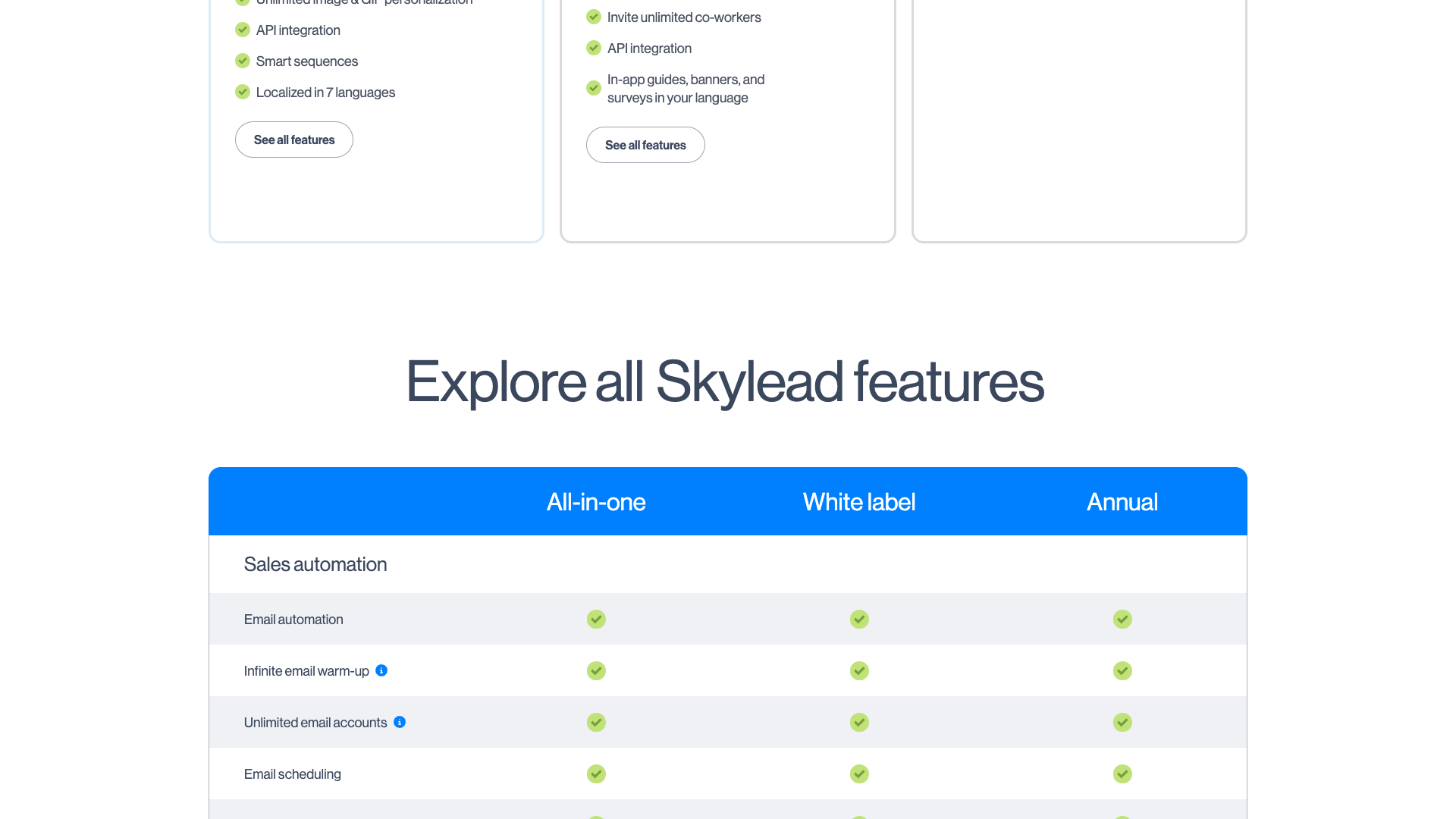Expand the Sales automation section
Image resolution: width=1456 pixels, height=819 pixels.
(x=315, y=563)
